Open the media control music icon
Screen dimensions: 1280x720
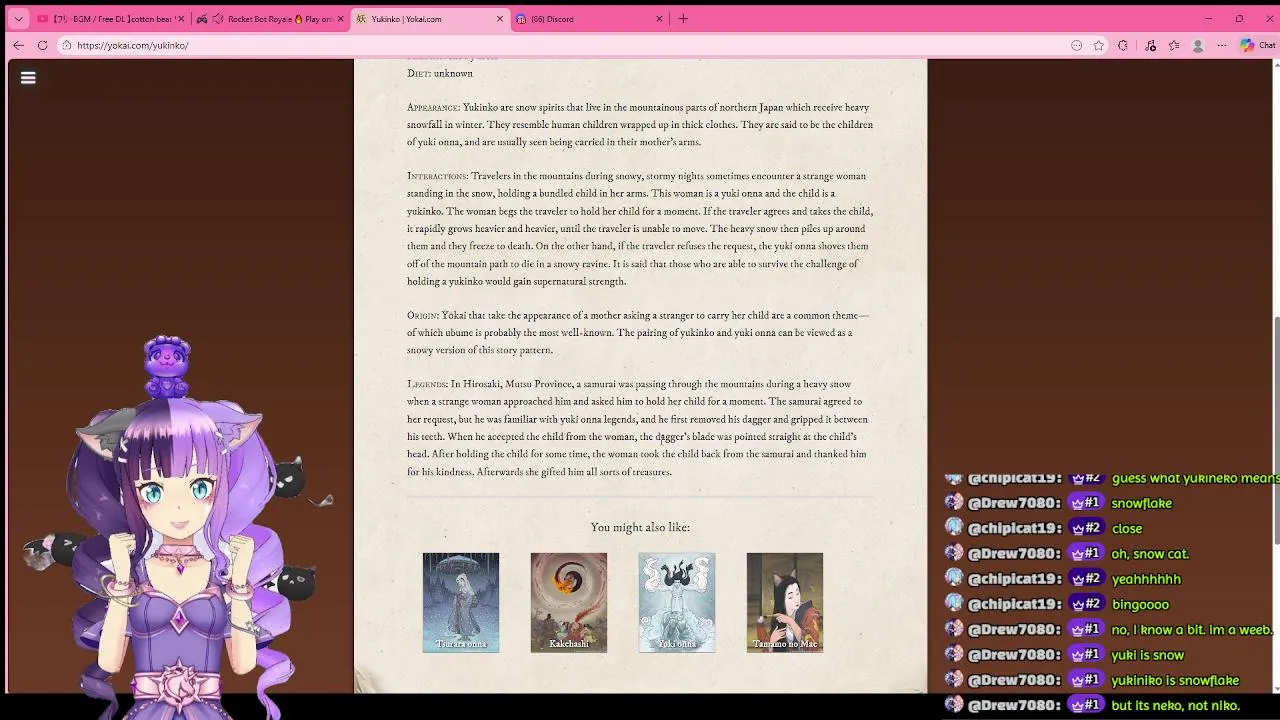pos(1150,45)
